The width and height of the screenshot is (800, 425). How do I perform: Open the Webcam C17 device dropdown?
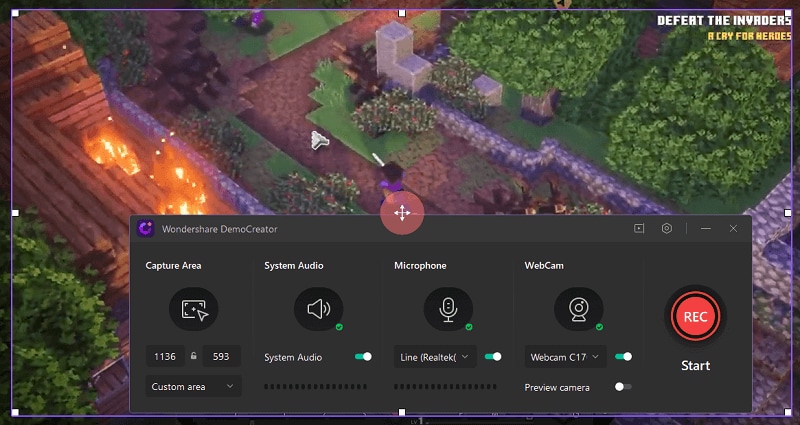pyautogui.click(x=565, y=357)
